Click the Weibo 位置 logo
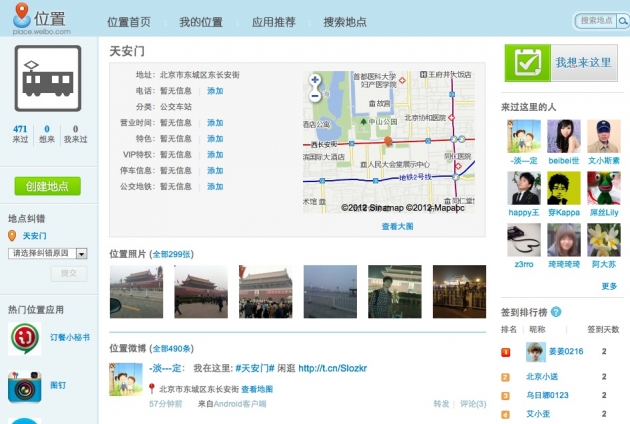The height and width of the screenshot is (424, 630). [x=40, y=18]
